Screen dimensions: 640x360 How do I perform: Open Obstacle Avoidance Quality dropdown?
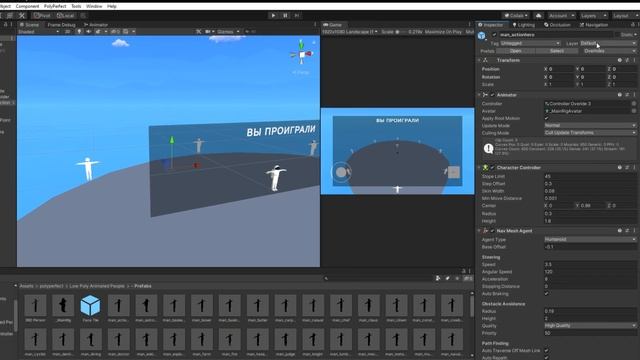tap(590, 325)
